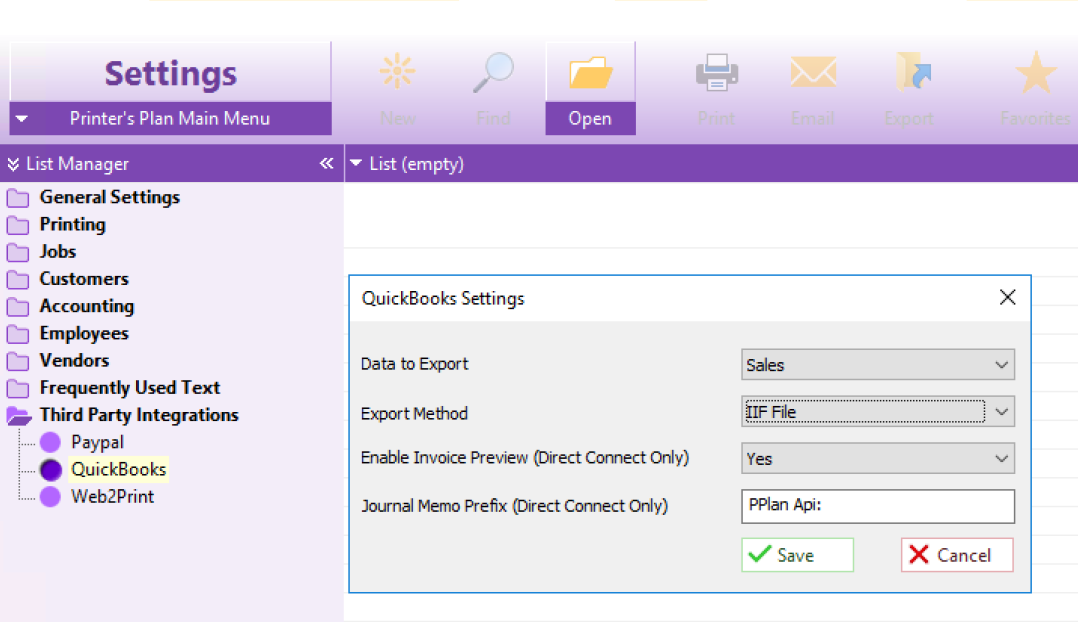Click the Open label under the folder icon

pyautogui.click(x=590, y=118)
